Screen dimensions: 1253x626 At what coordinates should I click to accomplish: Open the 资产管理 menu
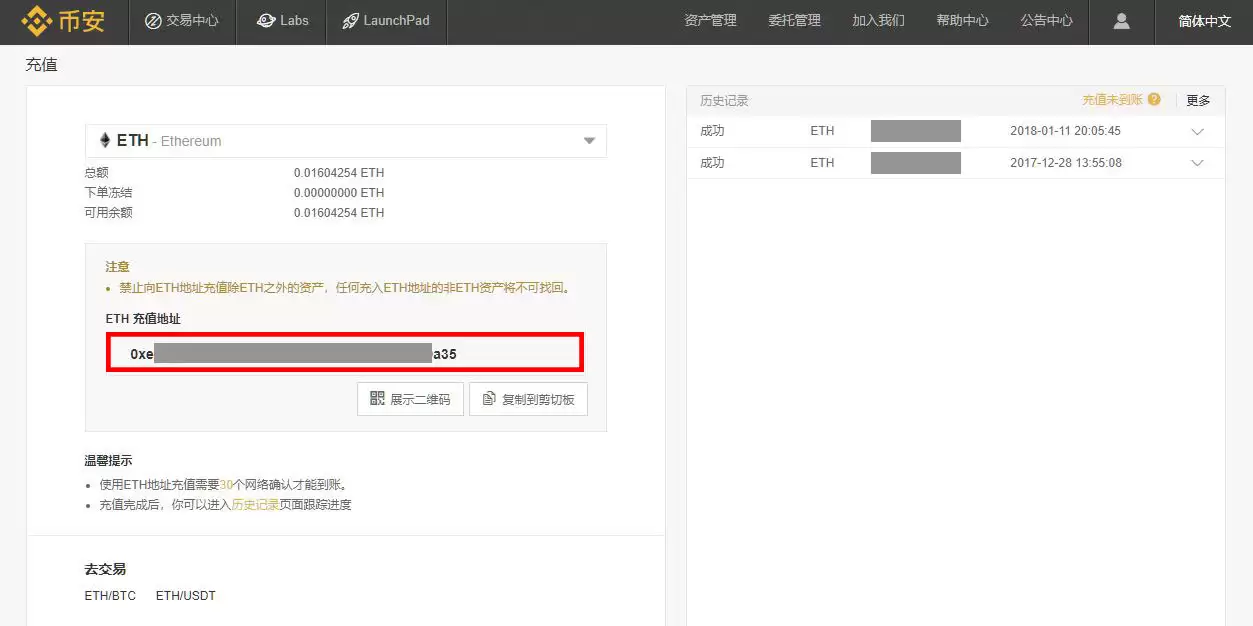coord(710,20)
